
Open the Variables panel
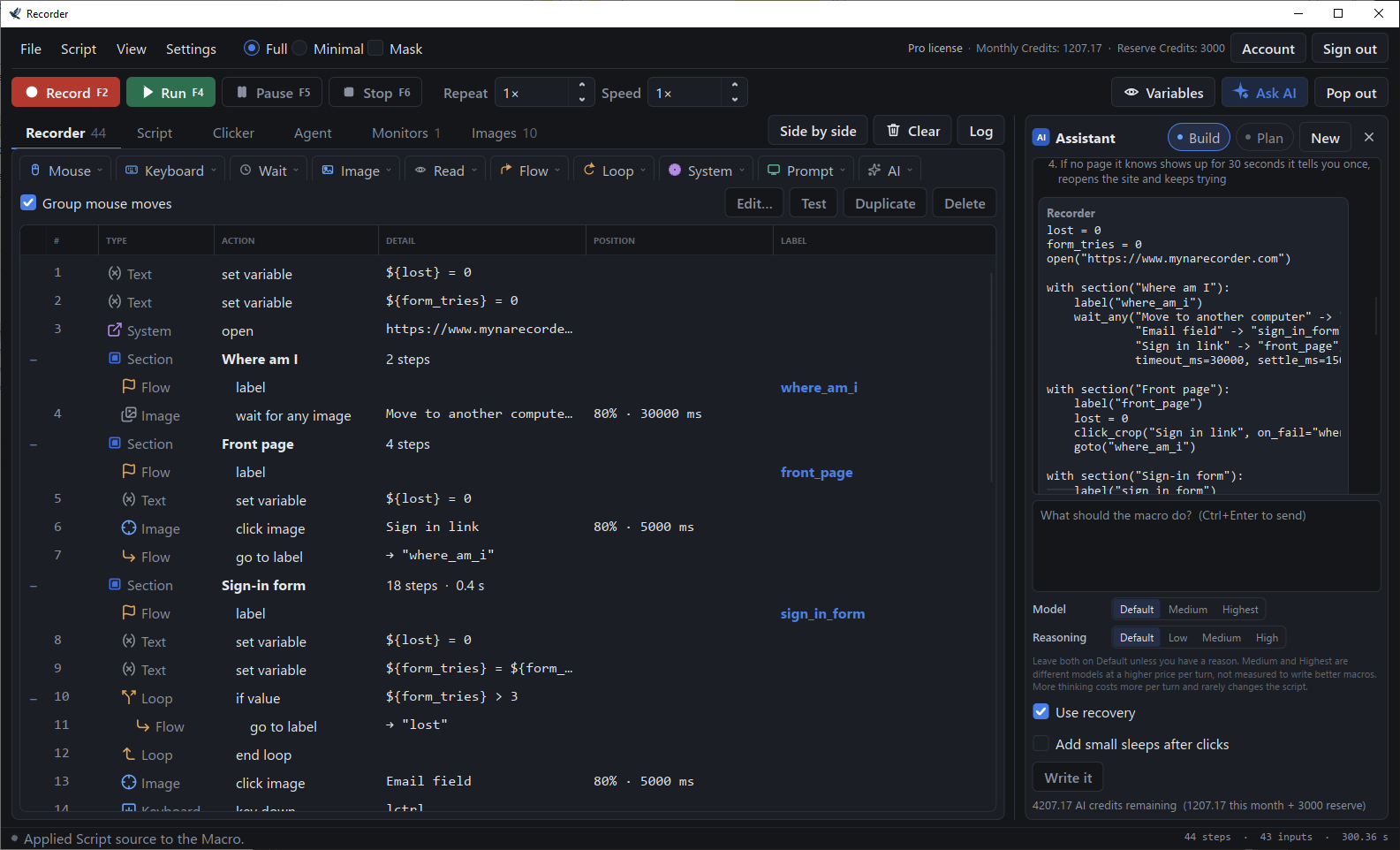point(1163,93)
